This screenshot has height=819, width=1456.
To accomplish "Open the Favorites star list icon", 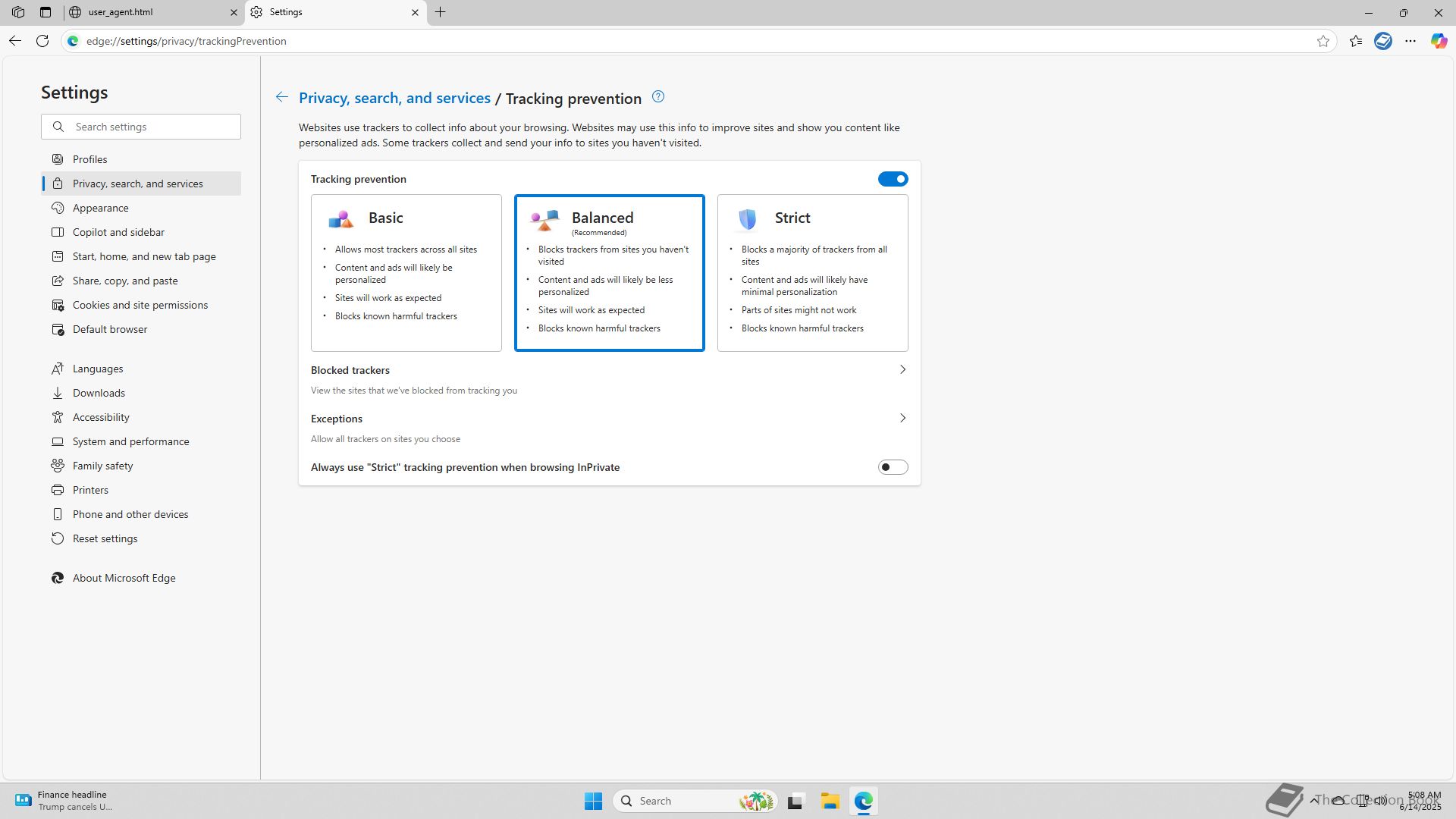I will click(x=1356, y=41).
